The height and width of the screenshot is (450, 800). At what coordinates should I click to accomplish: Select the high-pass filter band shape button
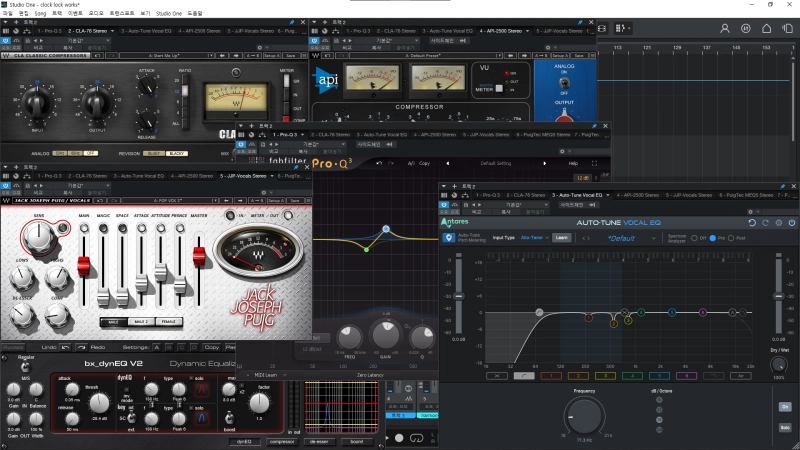click(x=525, y=375)
